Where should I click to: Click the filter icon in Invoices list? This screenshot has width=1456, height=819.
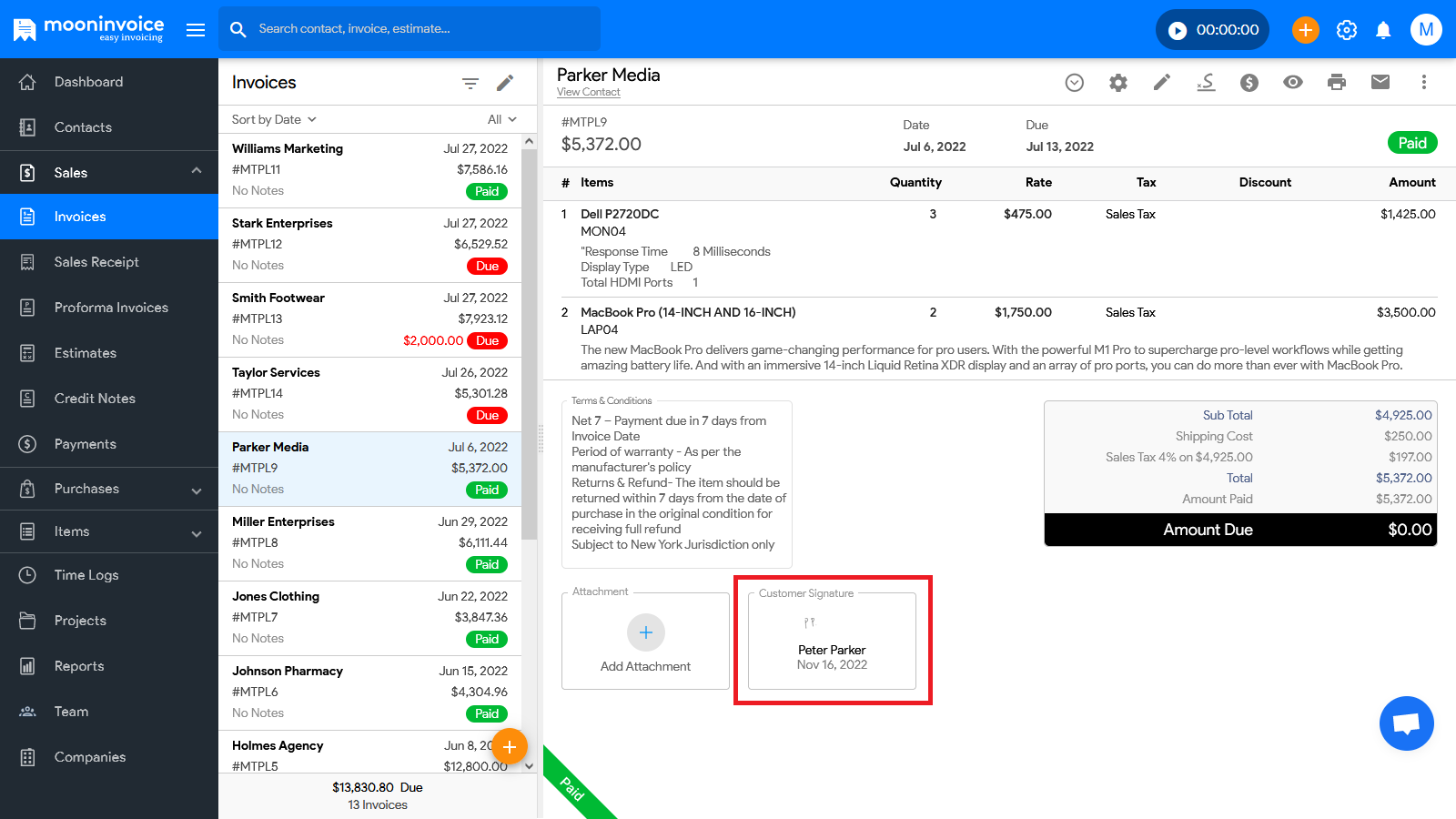click(470, 83)
